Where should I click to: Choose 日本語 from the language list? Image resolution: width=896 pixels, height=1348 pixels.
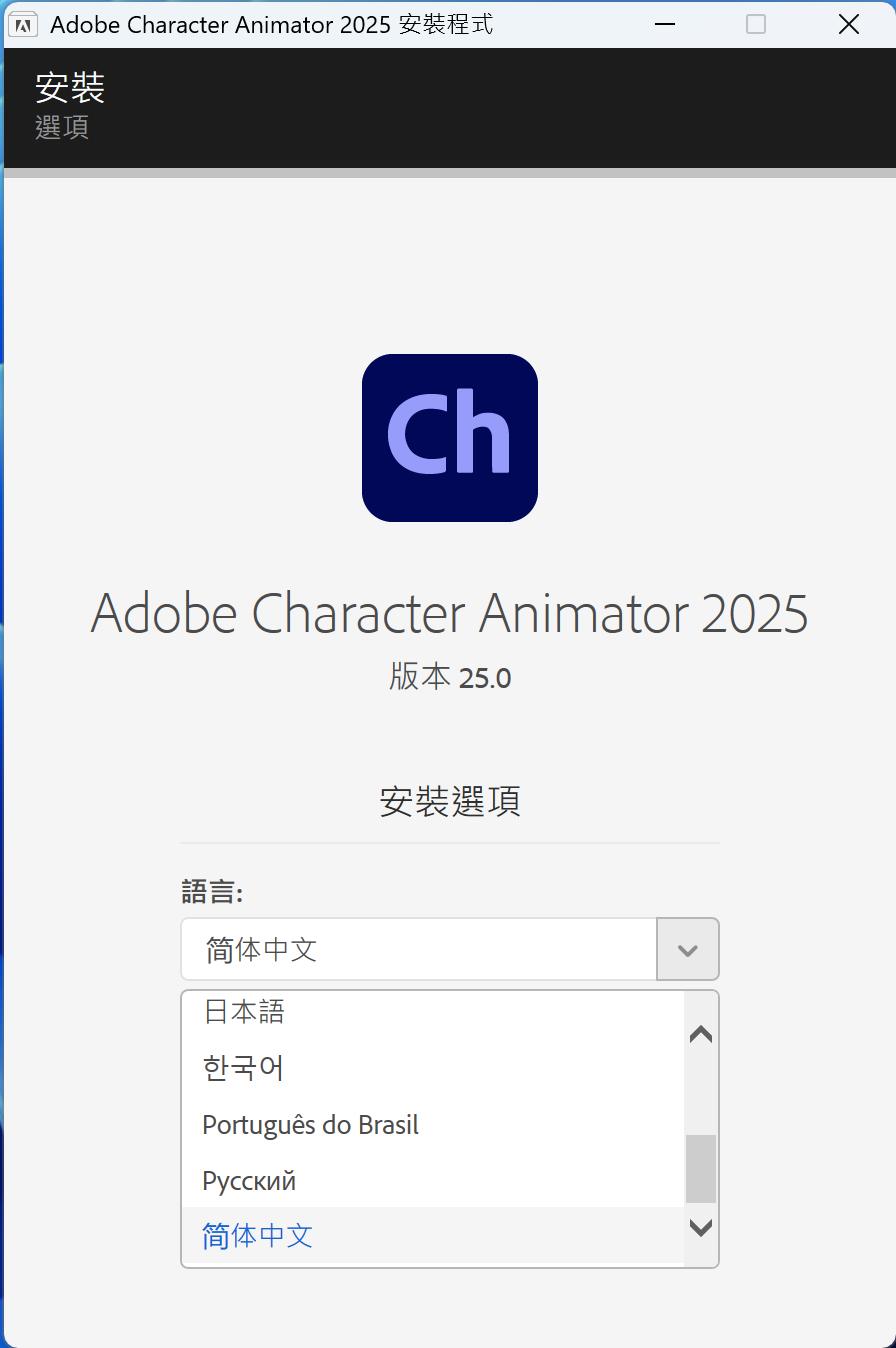tap(244, 1012)
